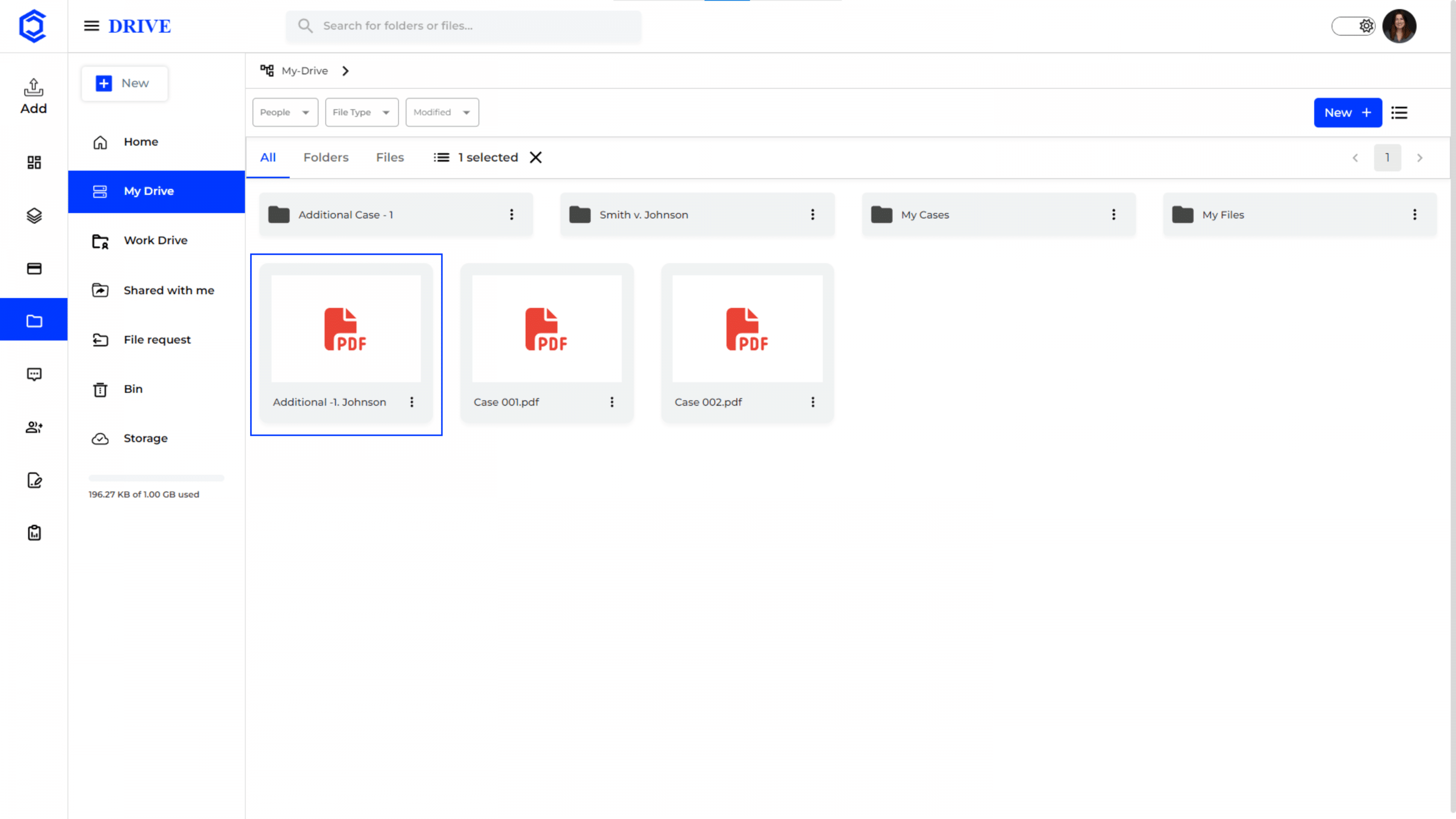
Task: Open options menu for Additional Case - 1 folder
Action: click(512, 215)
